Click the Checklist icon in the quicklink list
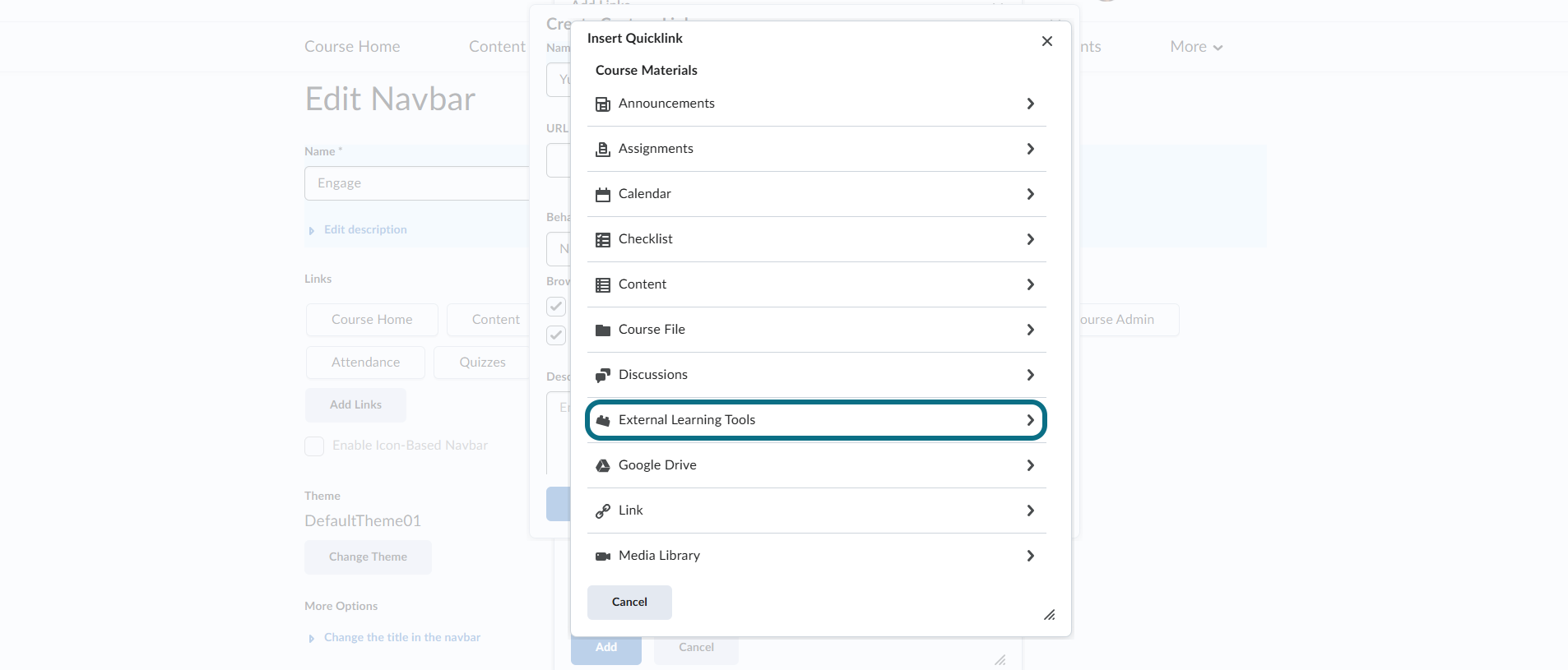1568x670 pixels. [x=603, y=240]
